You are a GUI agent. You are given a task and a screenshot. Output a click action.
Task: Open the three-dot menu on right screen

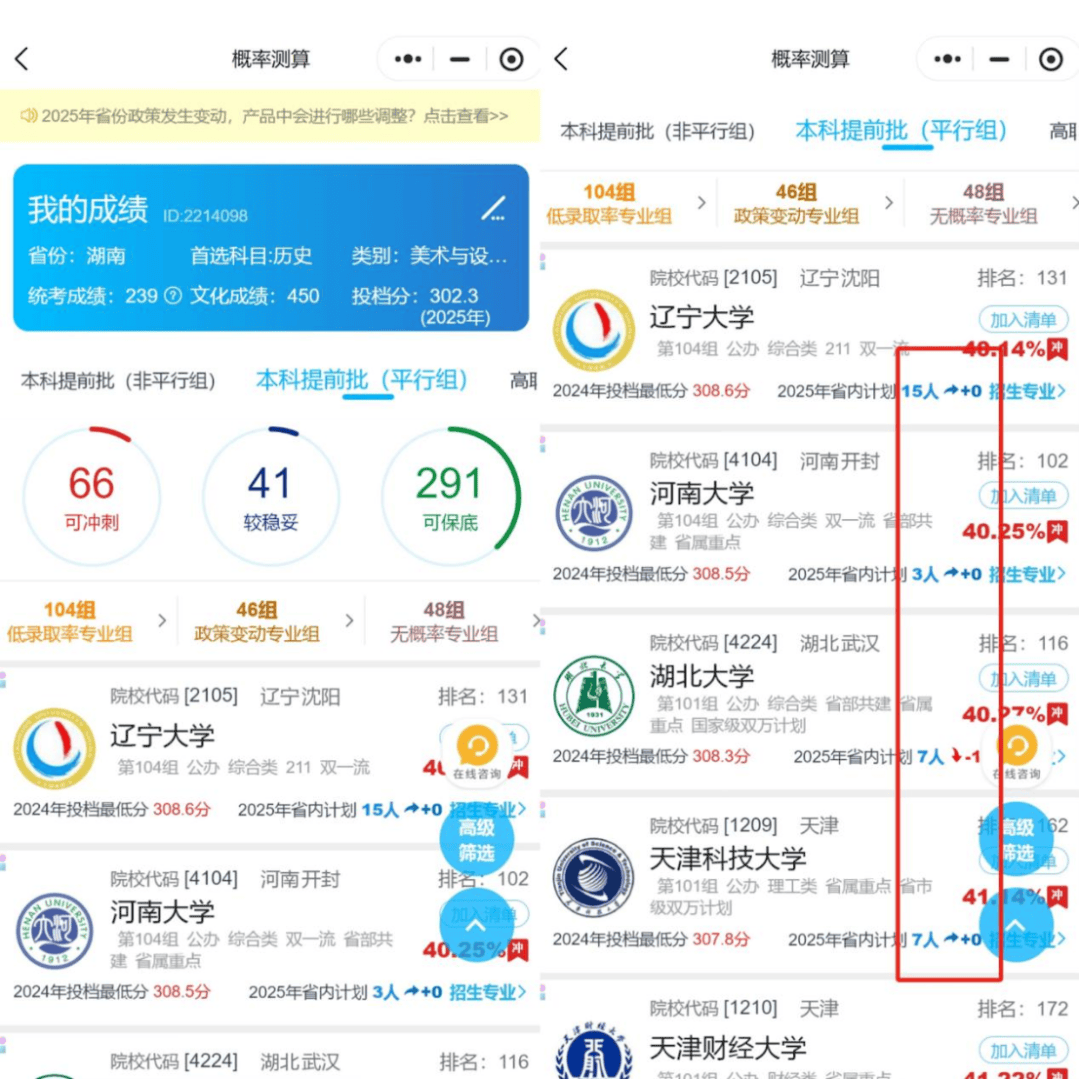click(x=947, y=59)
